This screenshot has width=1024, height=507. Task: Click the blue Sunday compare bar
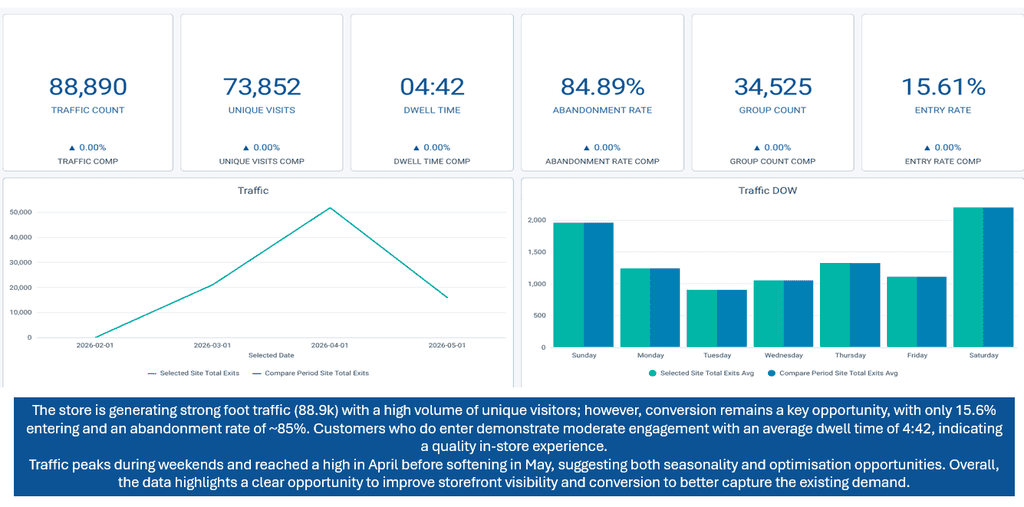click(x=599, y=285)
